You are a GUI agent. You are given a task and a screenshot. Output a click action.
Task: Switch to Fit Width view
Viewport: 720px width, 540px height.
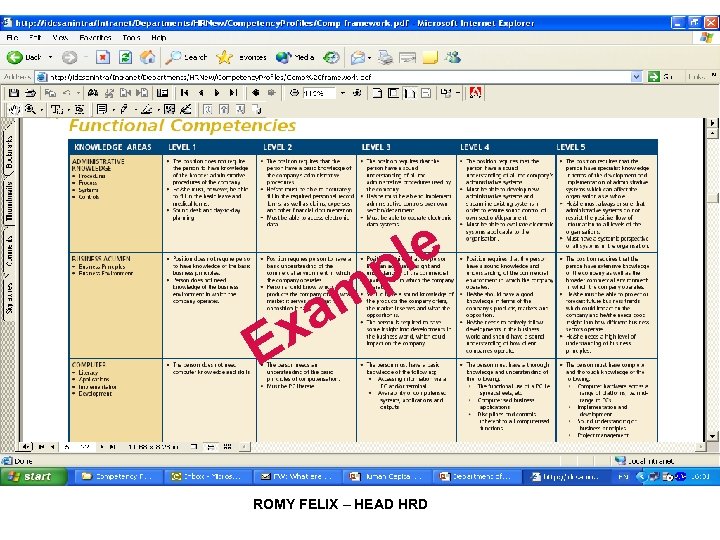410,93
